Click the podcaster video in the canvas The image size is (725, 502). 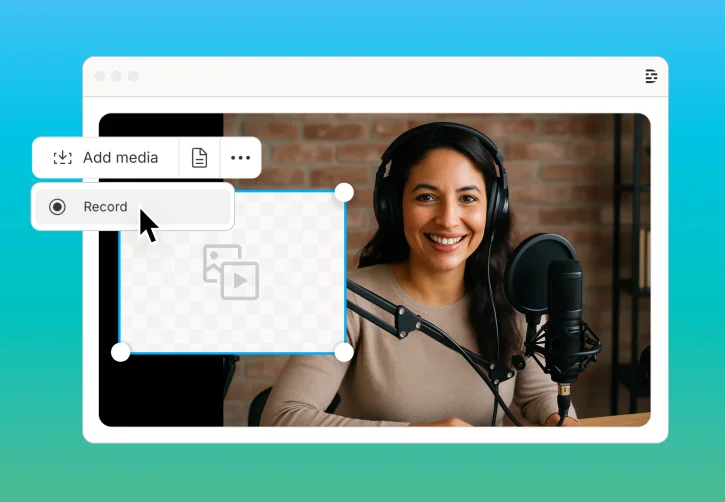pos(436,269)
